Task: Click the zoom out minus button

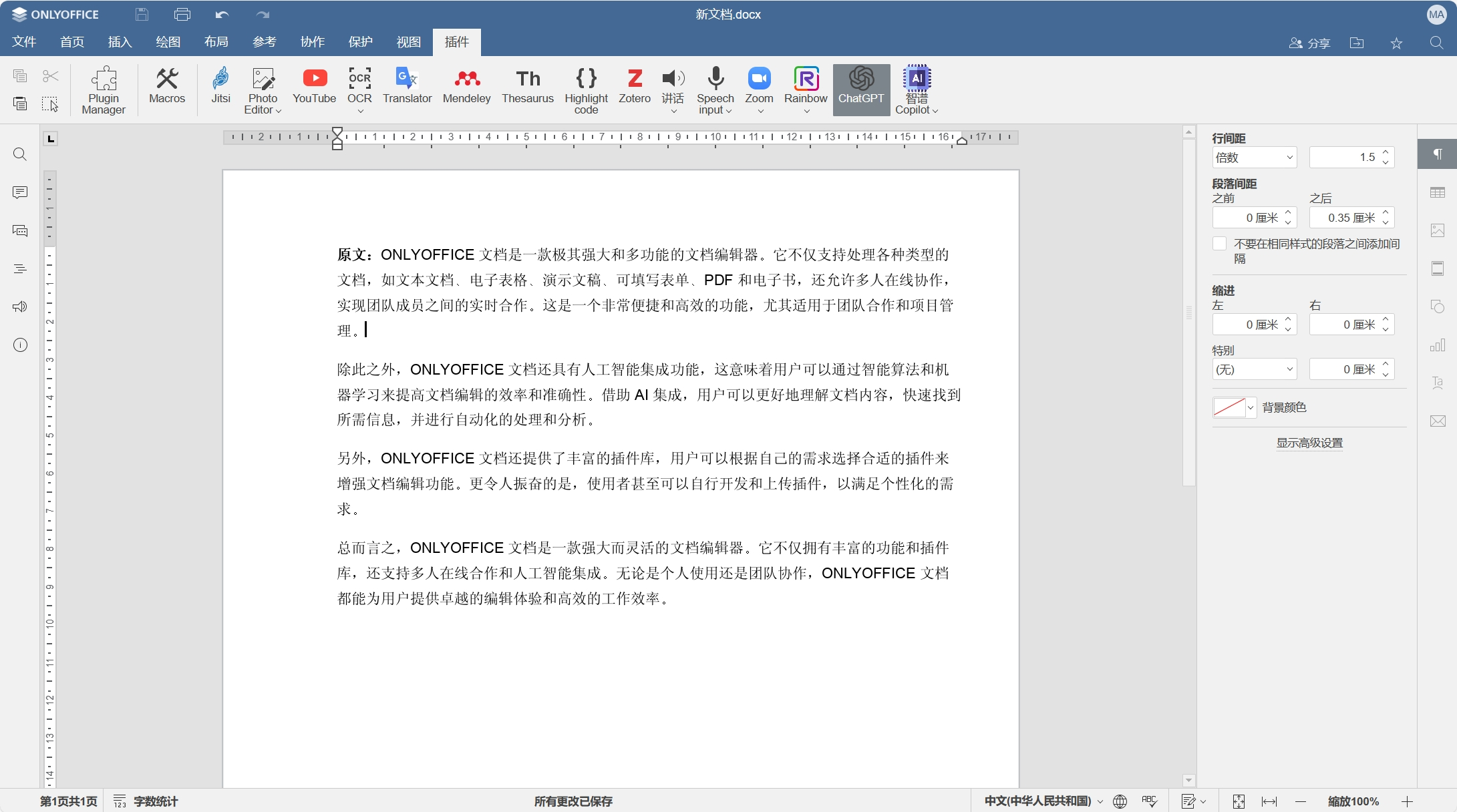Action: tap(1301, 801)
